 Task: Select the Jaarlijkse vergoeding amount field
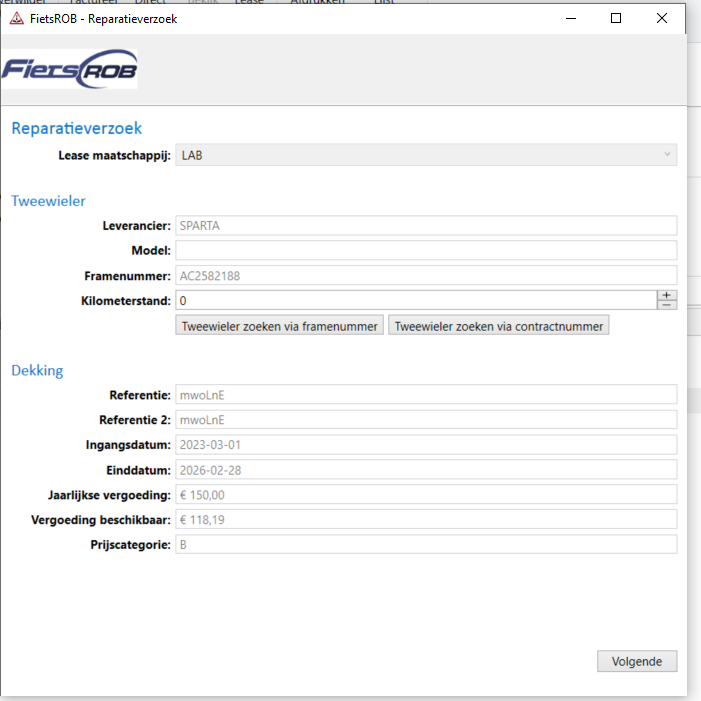click(x=426, y=495)
